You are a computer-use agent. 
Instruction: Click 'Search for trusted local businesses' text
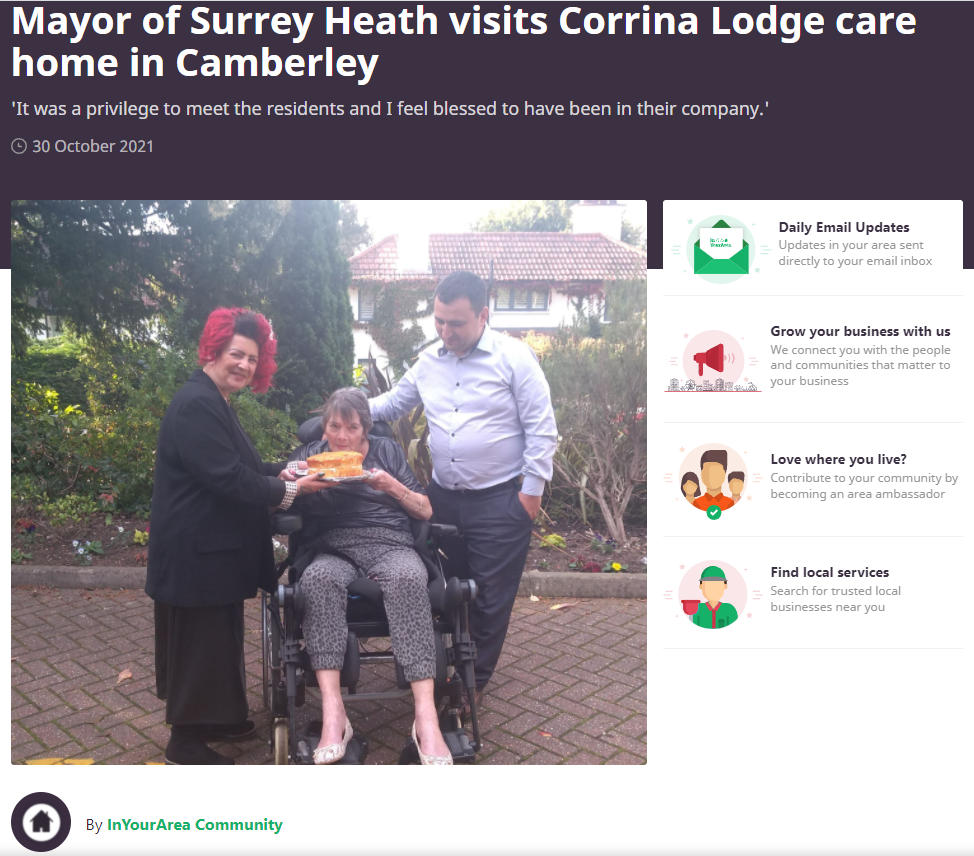tap(835, 599)
